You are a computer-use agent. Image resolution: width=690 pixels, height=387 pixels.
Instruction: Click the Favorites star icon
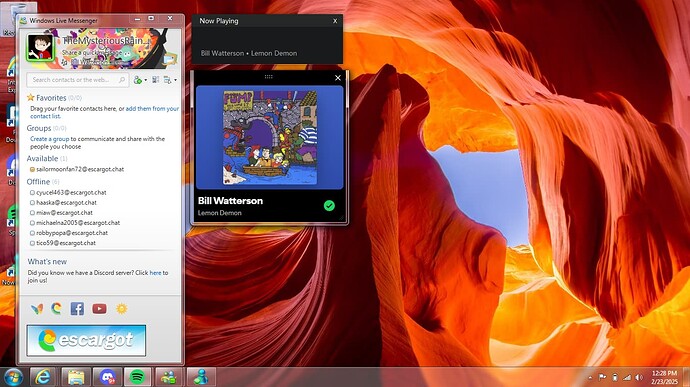[30, 97]
